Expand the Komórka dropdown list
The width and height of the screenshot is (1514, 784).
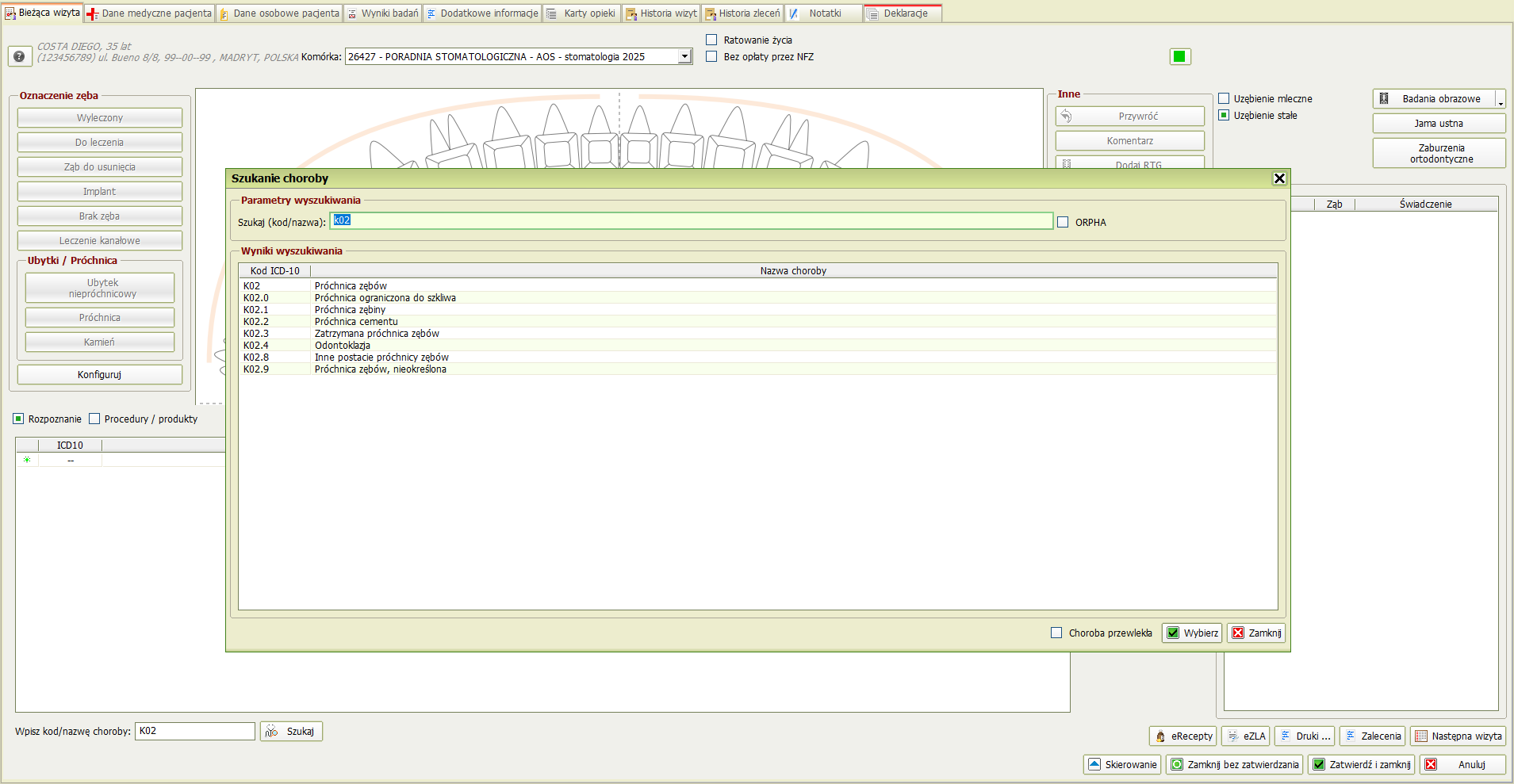[684, 57]
